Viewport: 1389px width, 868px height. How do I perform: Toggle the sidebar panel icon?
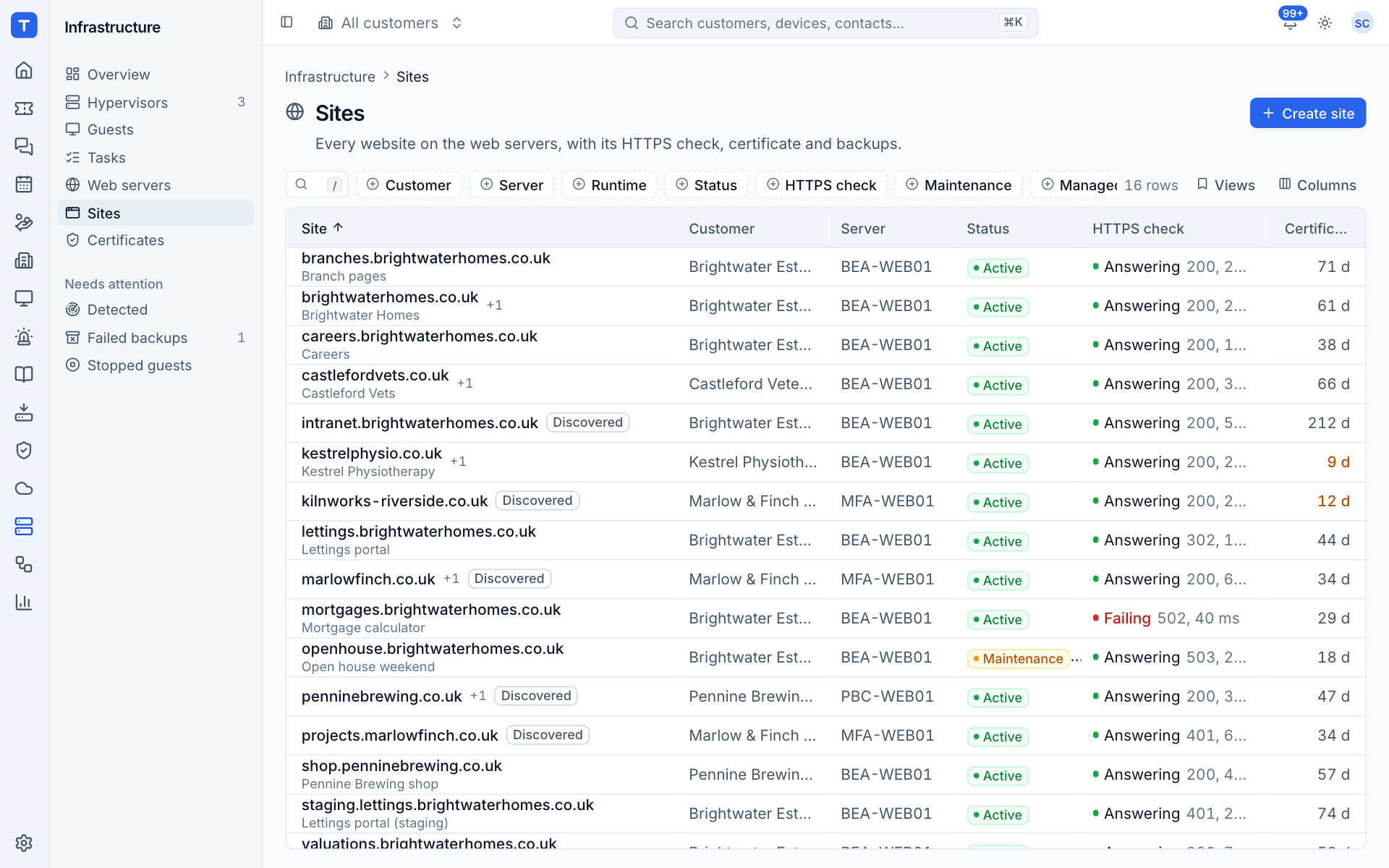pyautogui.click(x=286, y=22)
